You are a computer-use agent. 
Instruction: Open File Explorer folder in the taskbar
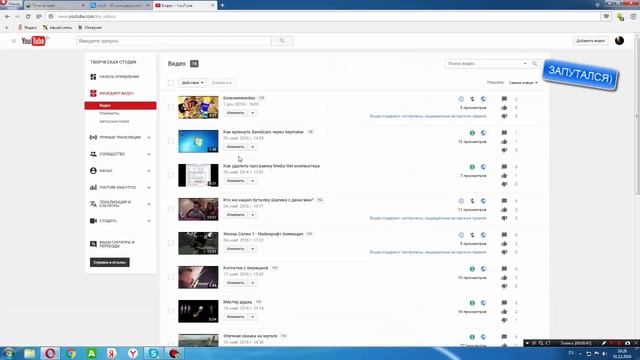[x=29, y=353]
